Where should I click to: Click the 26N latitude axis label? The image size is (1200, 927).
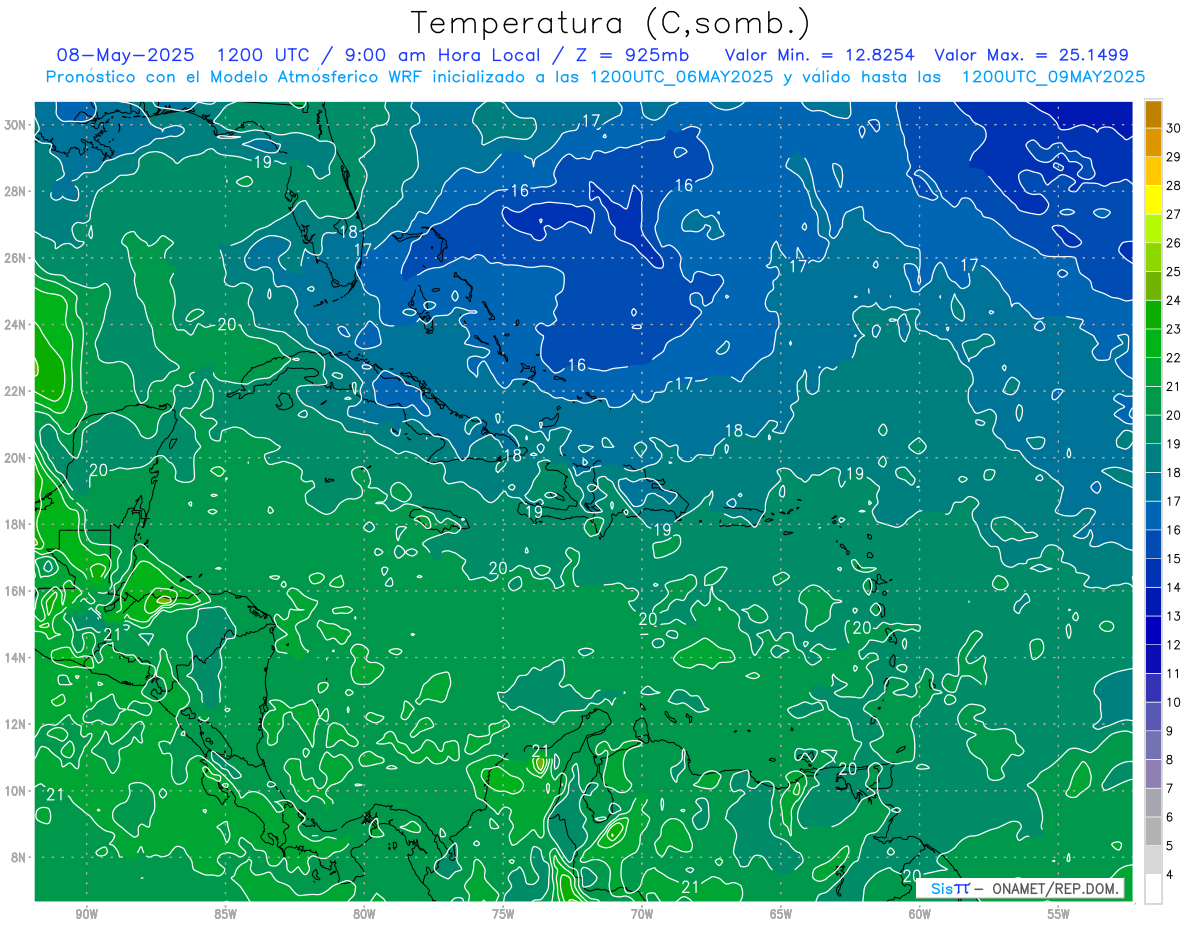(16, 258)
